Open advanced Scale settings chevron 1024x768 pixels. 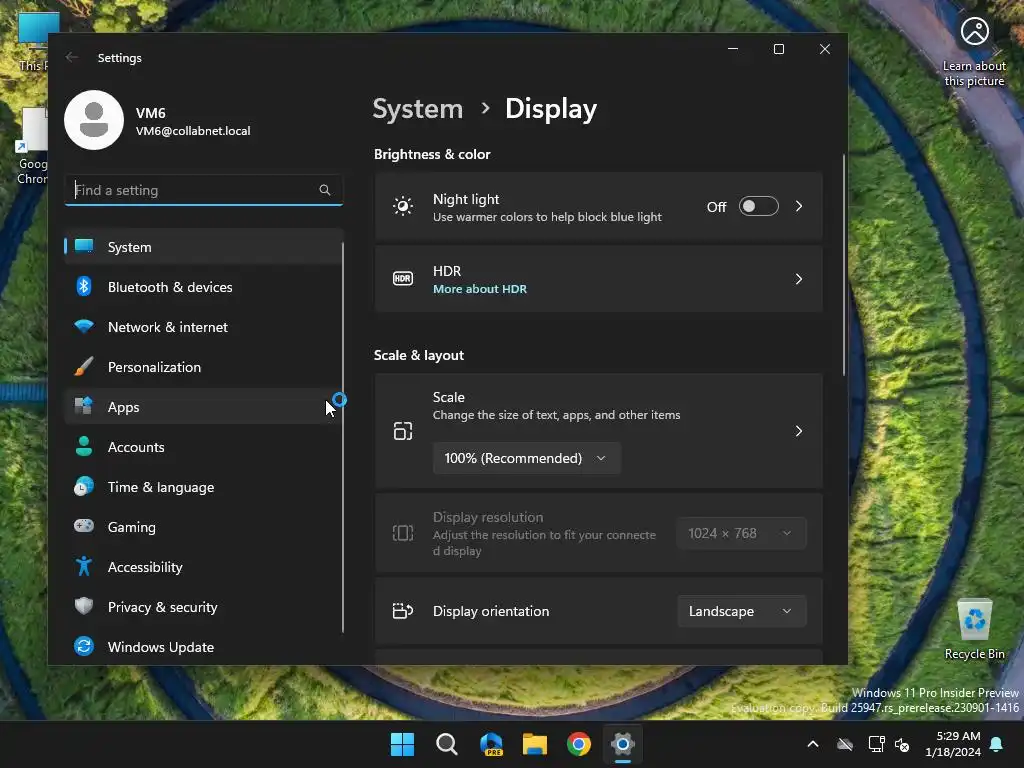coord(799,431)
